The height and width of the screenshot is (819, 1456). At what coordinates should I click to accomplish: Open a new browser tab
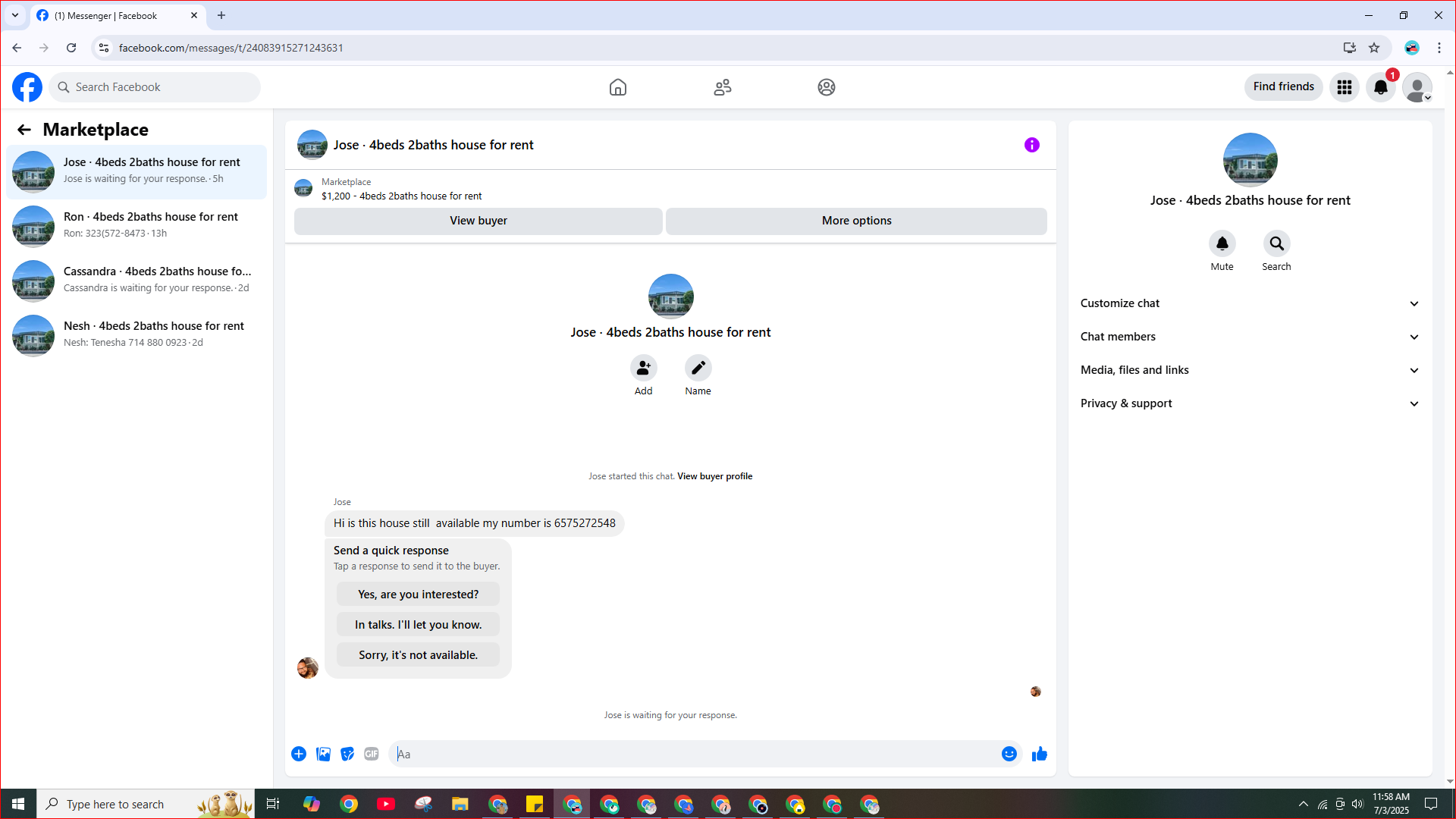click(x=221, y=15)
